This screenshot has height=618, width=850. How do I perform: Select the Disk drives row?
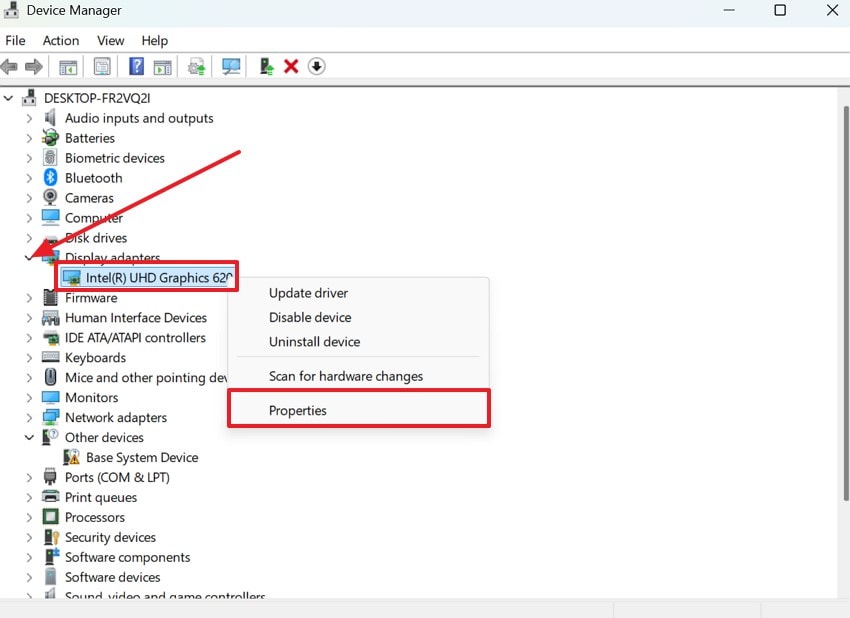pyautogui.click(x=96, y=237)
